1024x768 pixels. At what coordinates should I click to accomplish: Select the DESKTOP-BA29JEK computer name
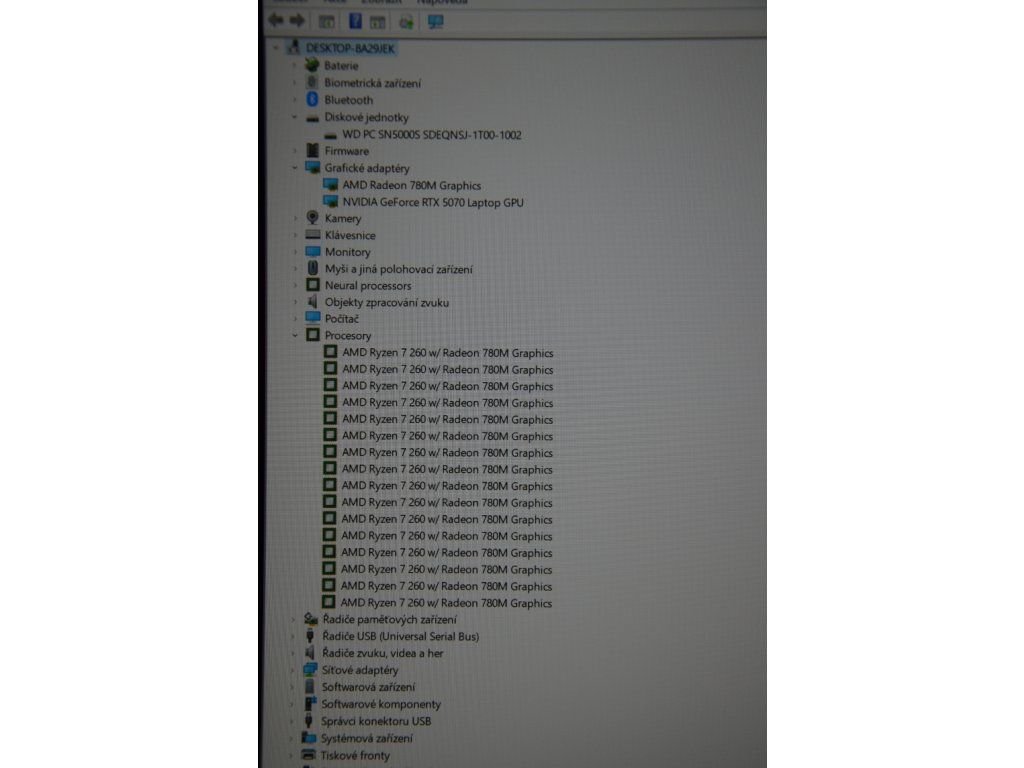[x=350, y=48]
